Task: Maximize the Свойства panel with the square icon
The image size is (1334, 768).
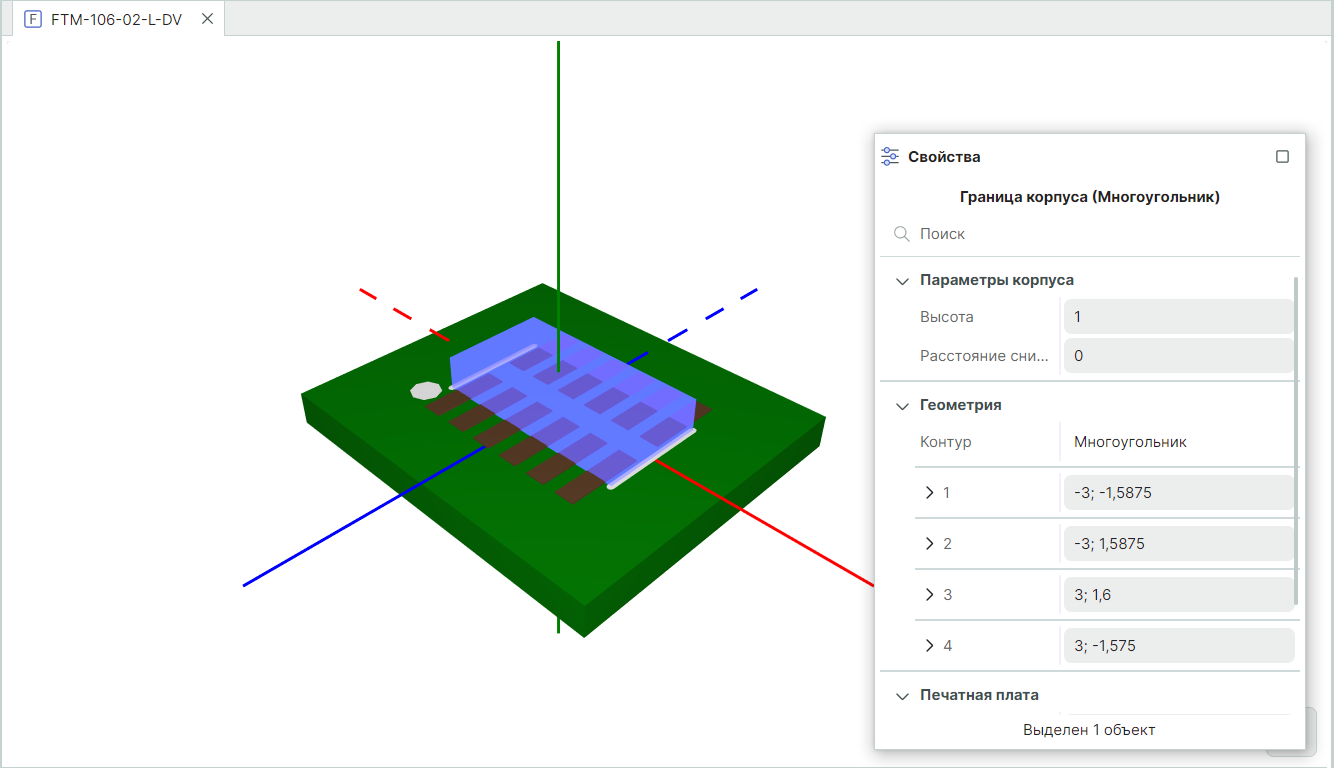Action: (1282, 157)
